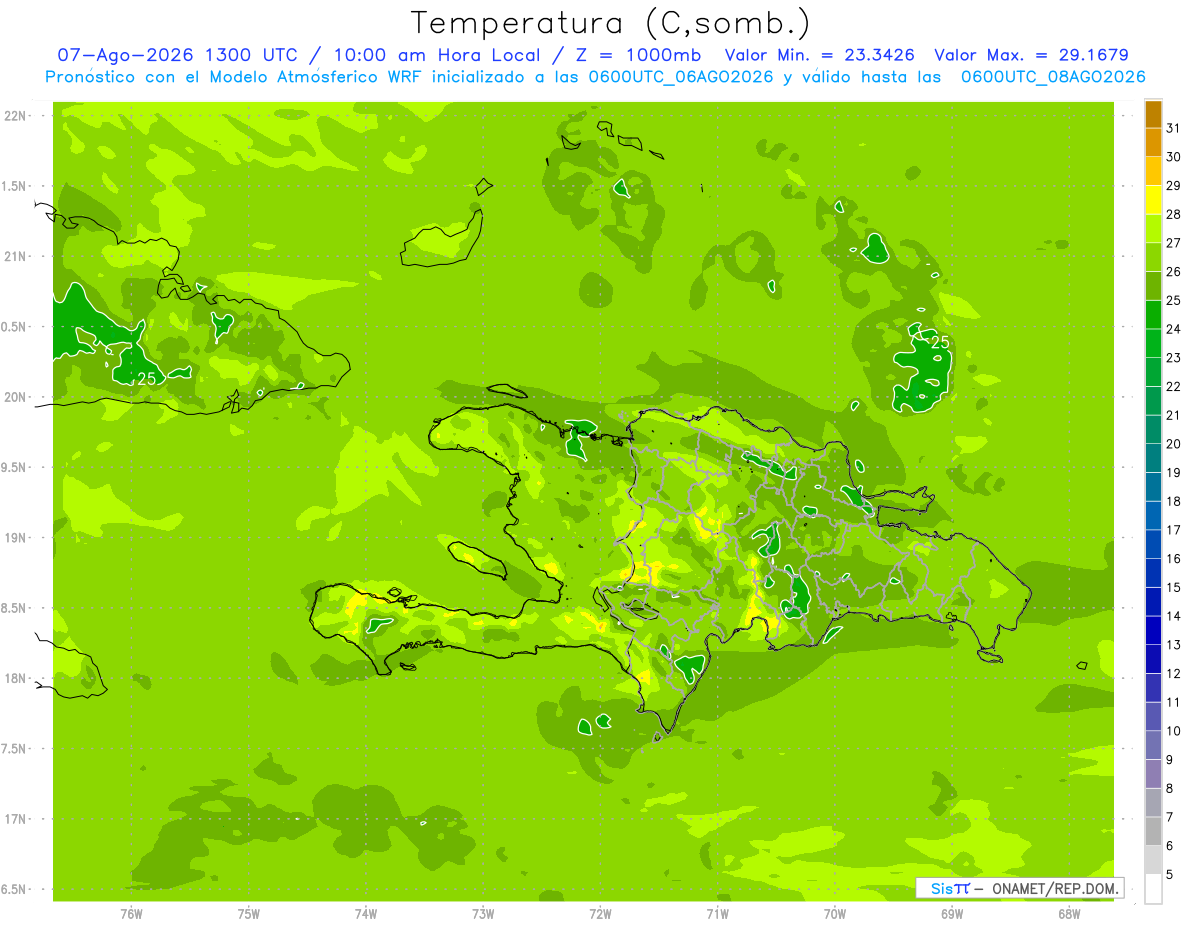Image resolution: width=1200 pixels, height=927 pixels.
Task: Click the "21N" latitude label
Action: point(15,256)
